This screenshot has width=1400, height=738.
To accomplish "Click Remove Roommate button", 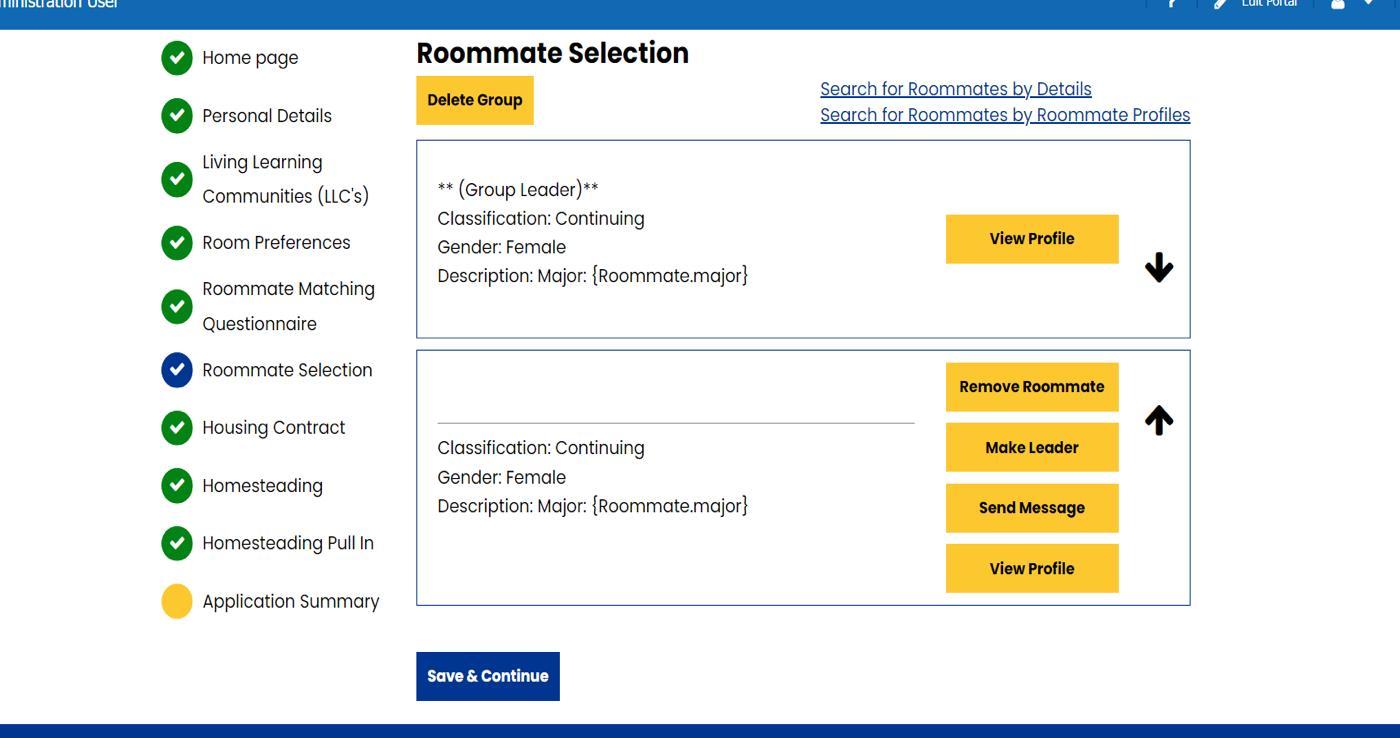I will click(1031, 387).
